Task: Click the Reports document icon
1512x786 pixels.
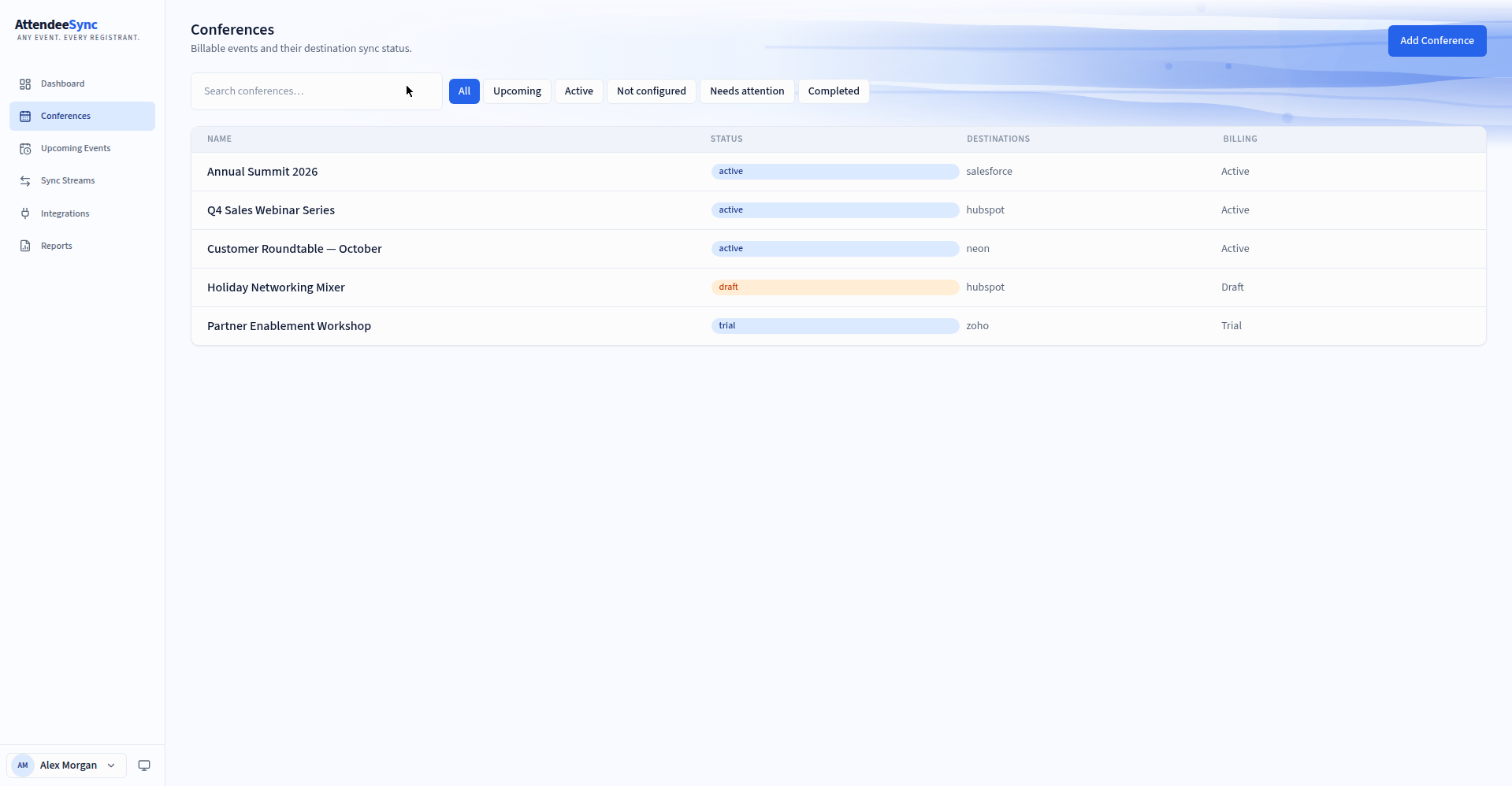Action: coord(25,246)
